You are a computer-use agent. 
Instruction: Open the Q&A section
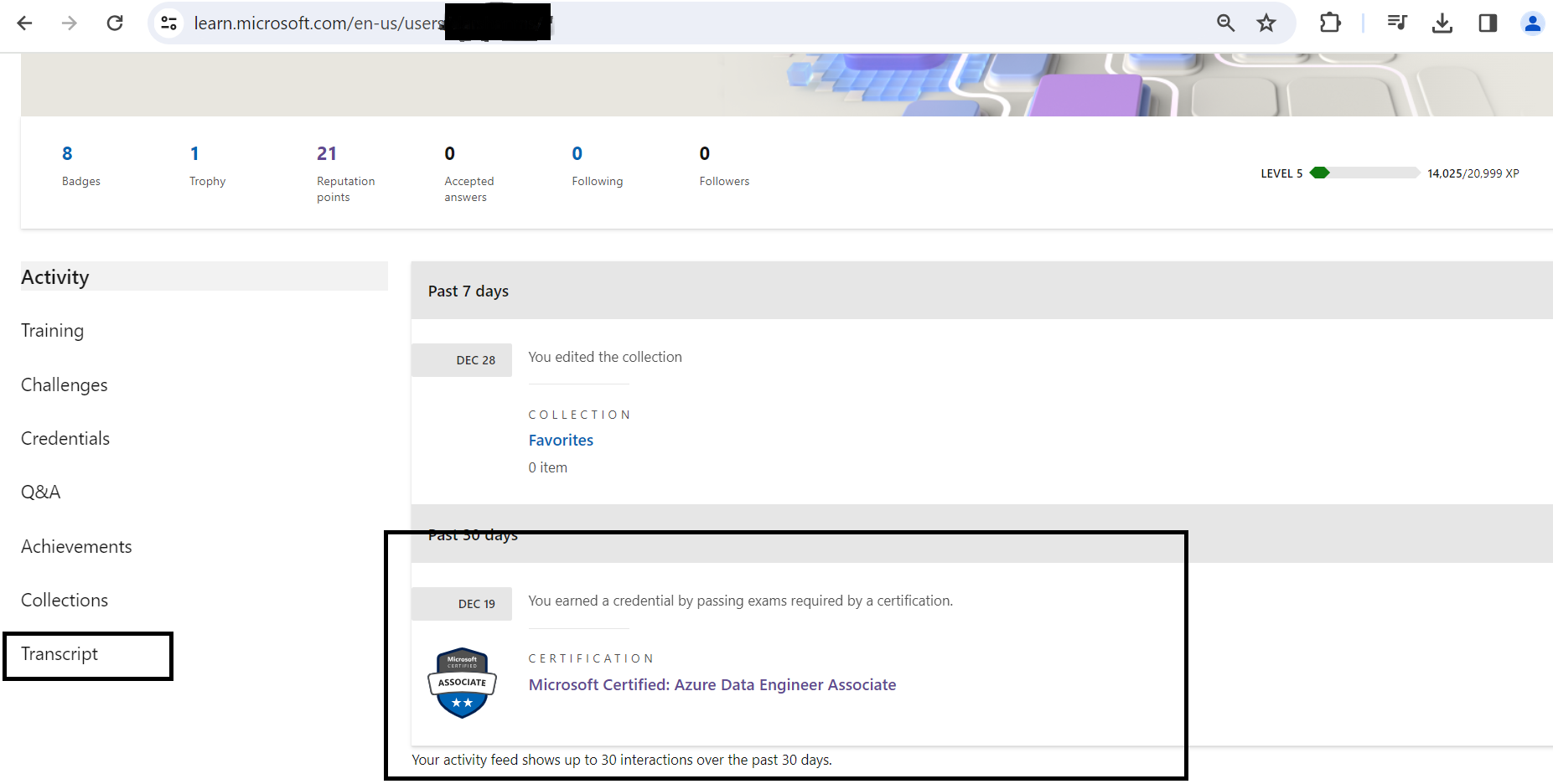(x=41, y=493)
